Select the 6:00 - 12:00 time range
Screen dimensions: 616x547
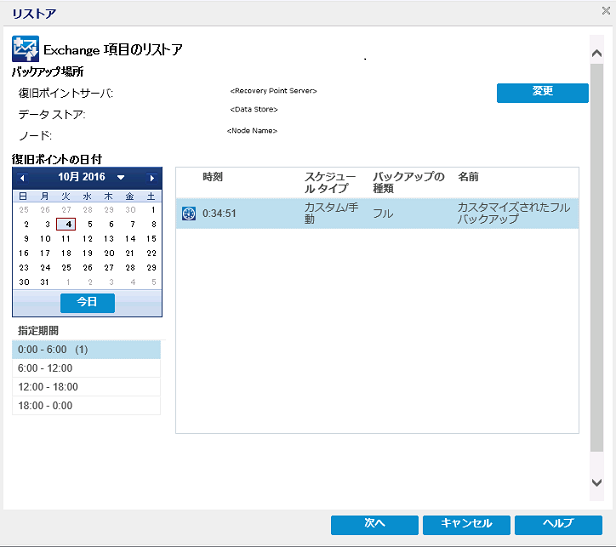click(x=86, y=368)
